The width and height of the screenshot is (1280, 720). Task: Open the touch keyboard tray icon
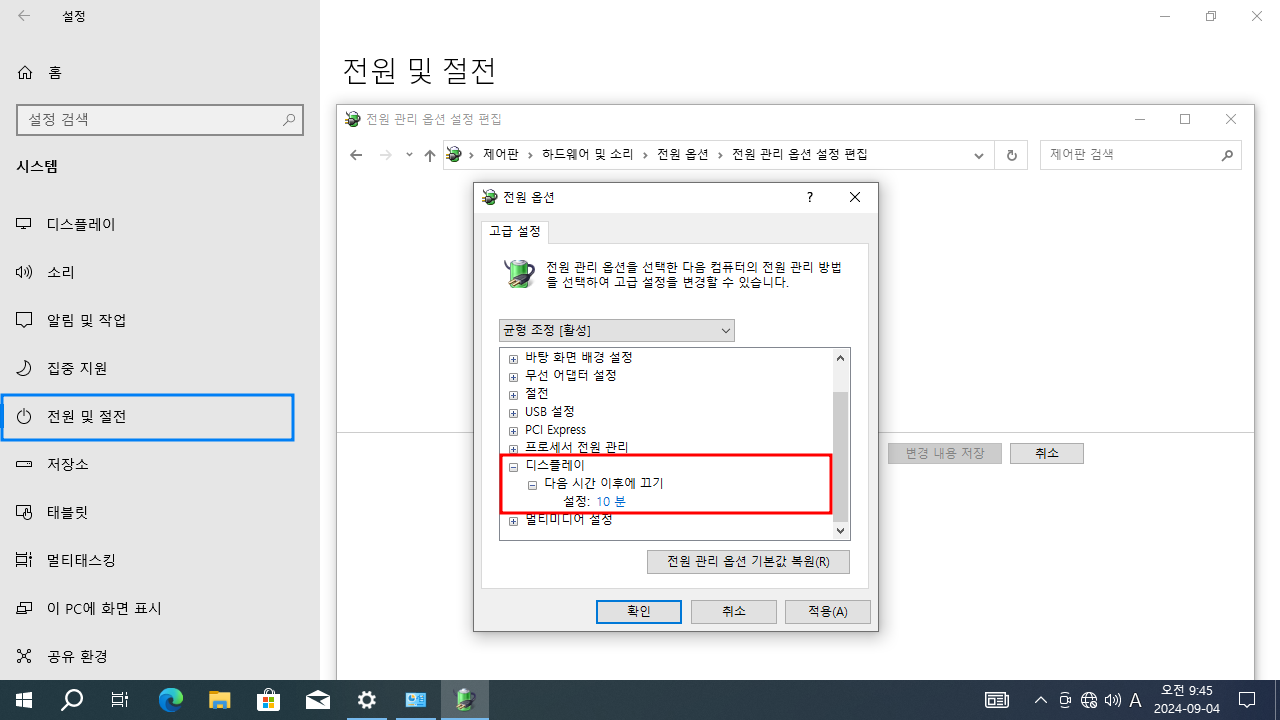coord(997,700)
